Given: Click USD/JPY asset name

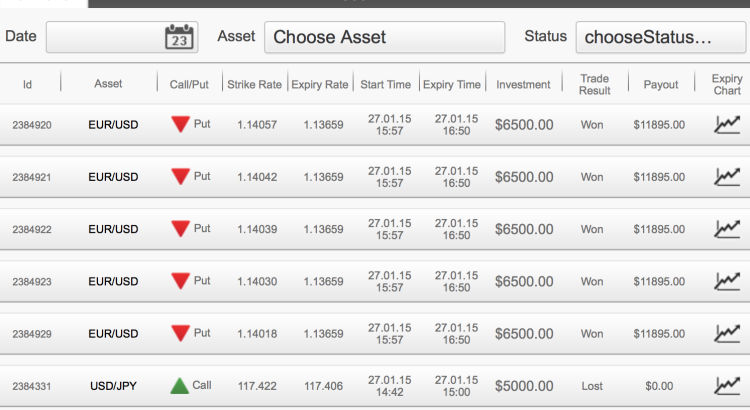Looking at the screenshot, I should pyautogui.click(x=113, y=386).
